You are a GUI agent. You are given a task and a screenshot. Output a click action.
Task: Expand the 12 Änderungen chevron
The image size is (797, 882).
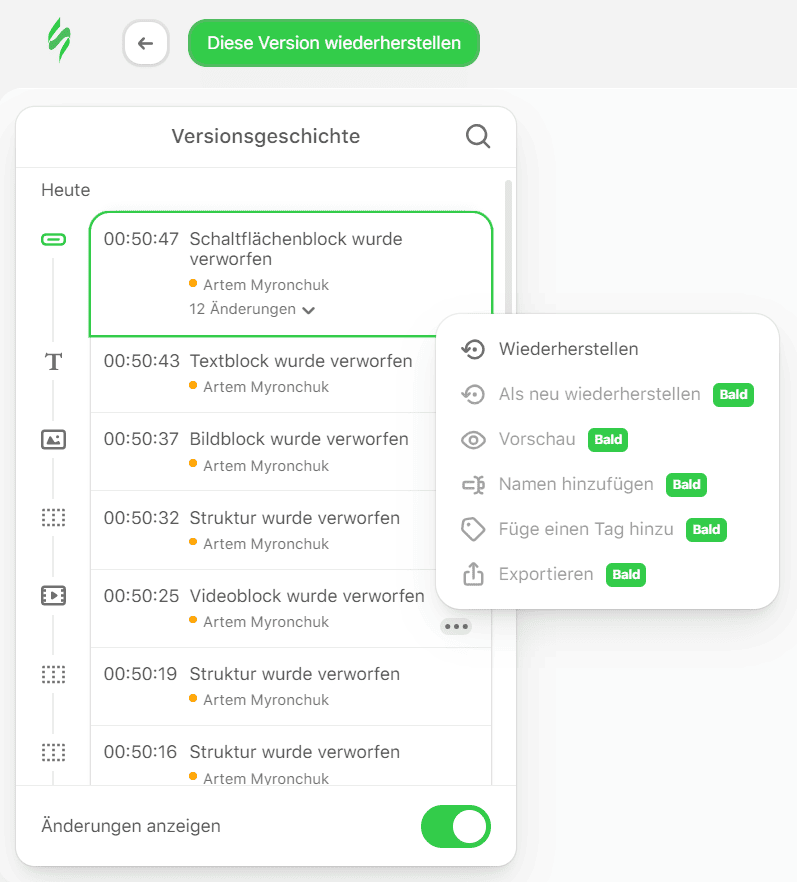309,310
